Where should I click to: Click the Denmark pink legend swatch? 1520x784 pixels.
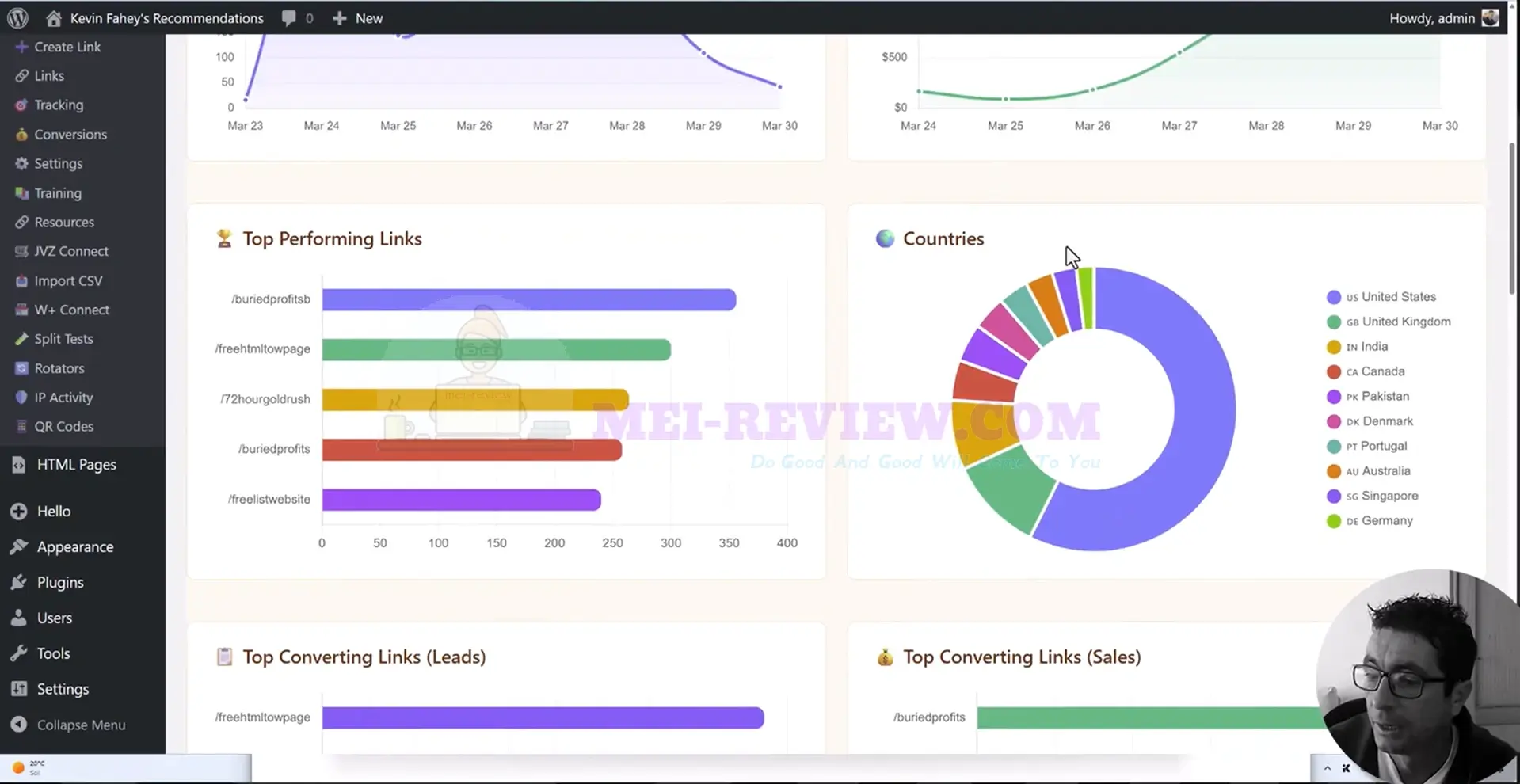pos(1334,422)
